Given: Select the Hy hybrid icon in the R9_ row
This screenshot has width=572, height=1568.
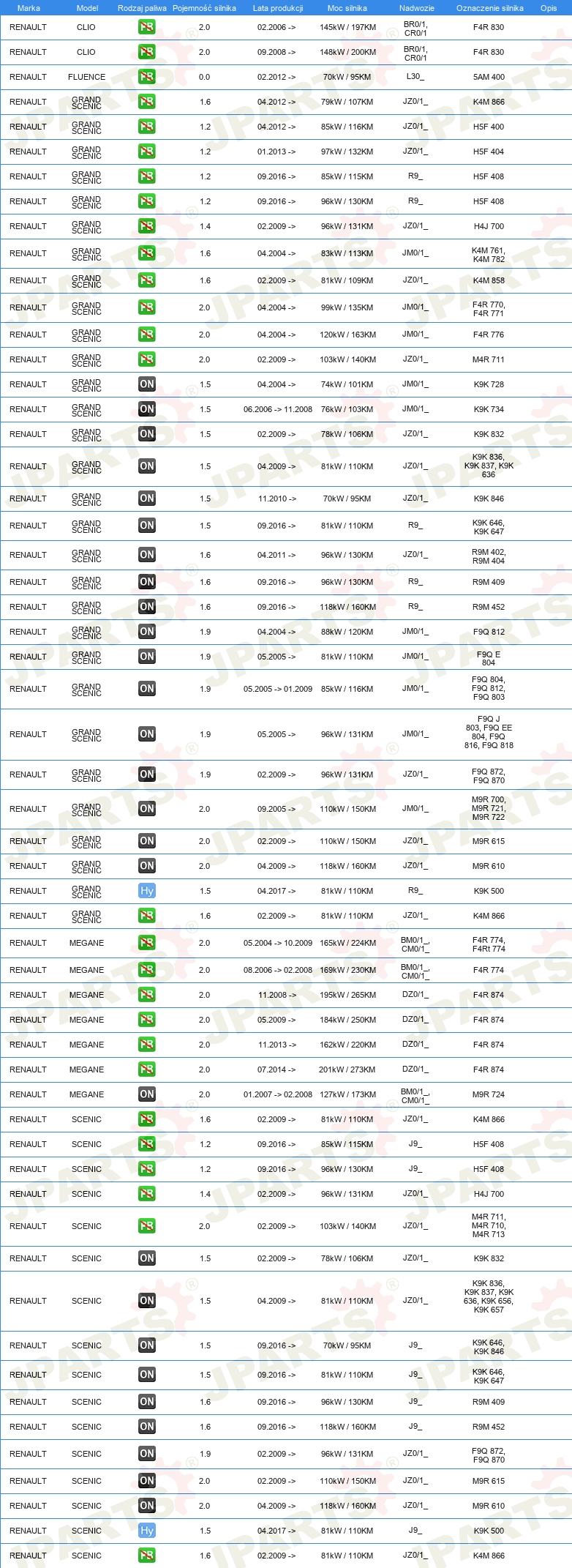Looking at the screenshot, I should point(146,891).
